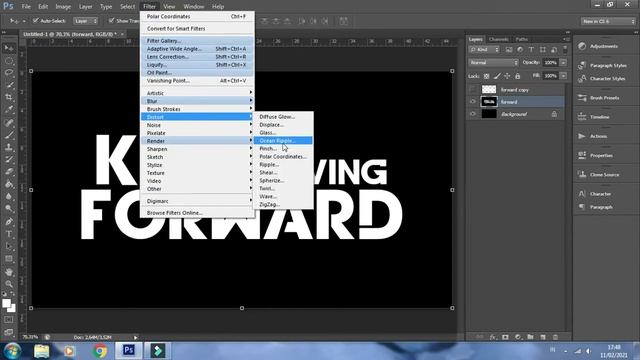Select the Path Selection tool
640x360 pixels.
coord(9,247)
